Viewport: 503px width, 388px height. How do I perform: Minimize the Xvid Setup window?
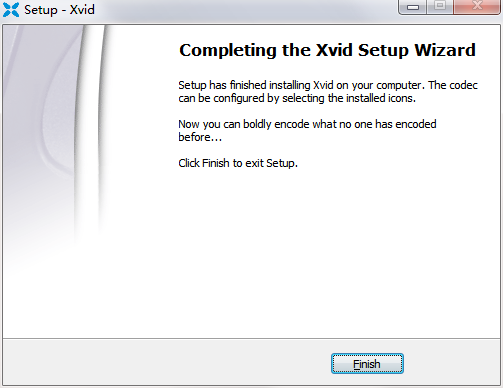[413, 7]
